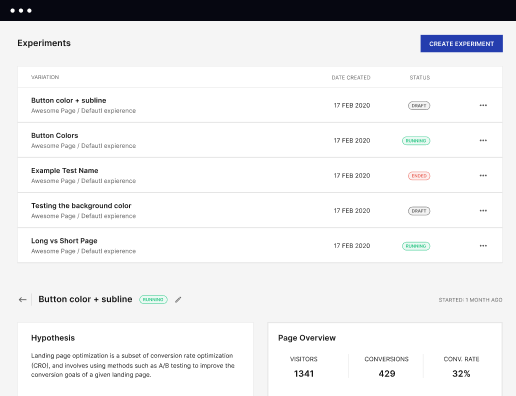Screen dimensions: 516x396
Task: Open more options for Button Colors row
Action: pos(483,140)
